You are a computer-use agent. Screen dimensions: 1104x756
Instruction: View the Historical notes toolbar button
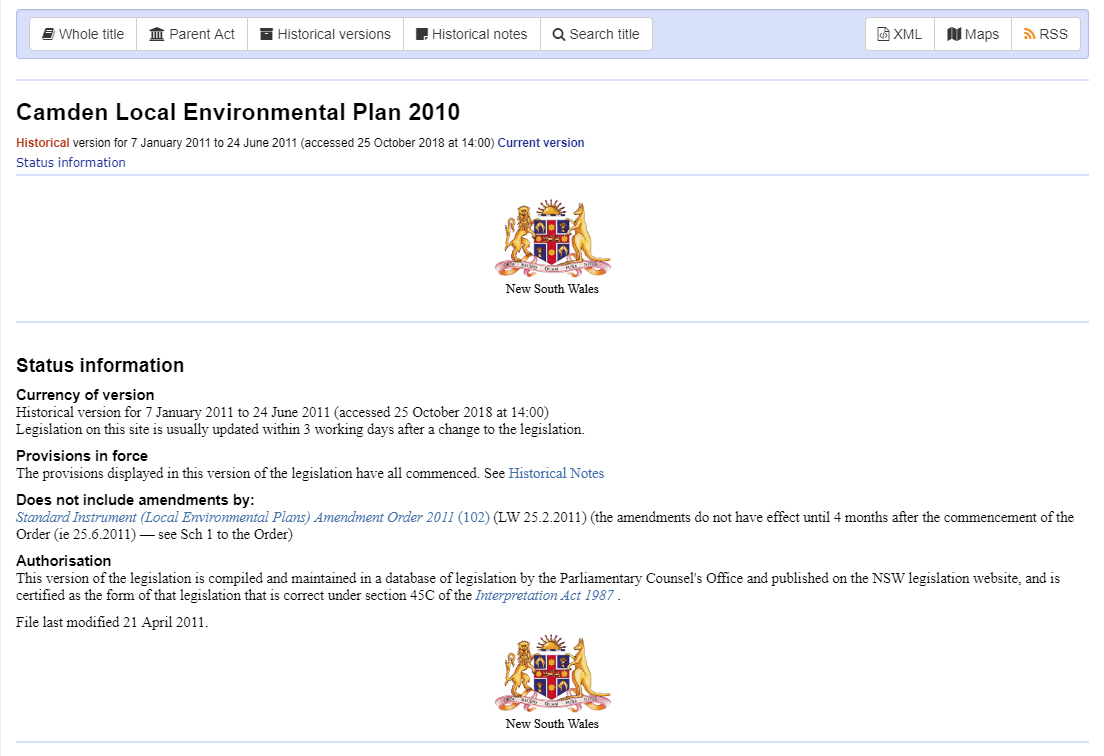click(472, 34)
